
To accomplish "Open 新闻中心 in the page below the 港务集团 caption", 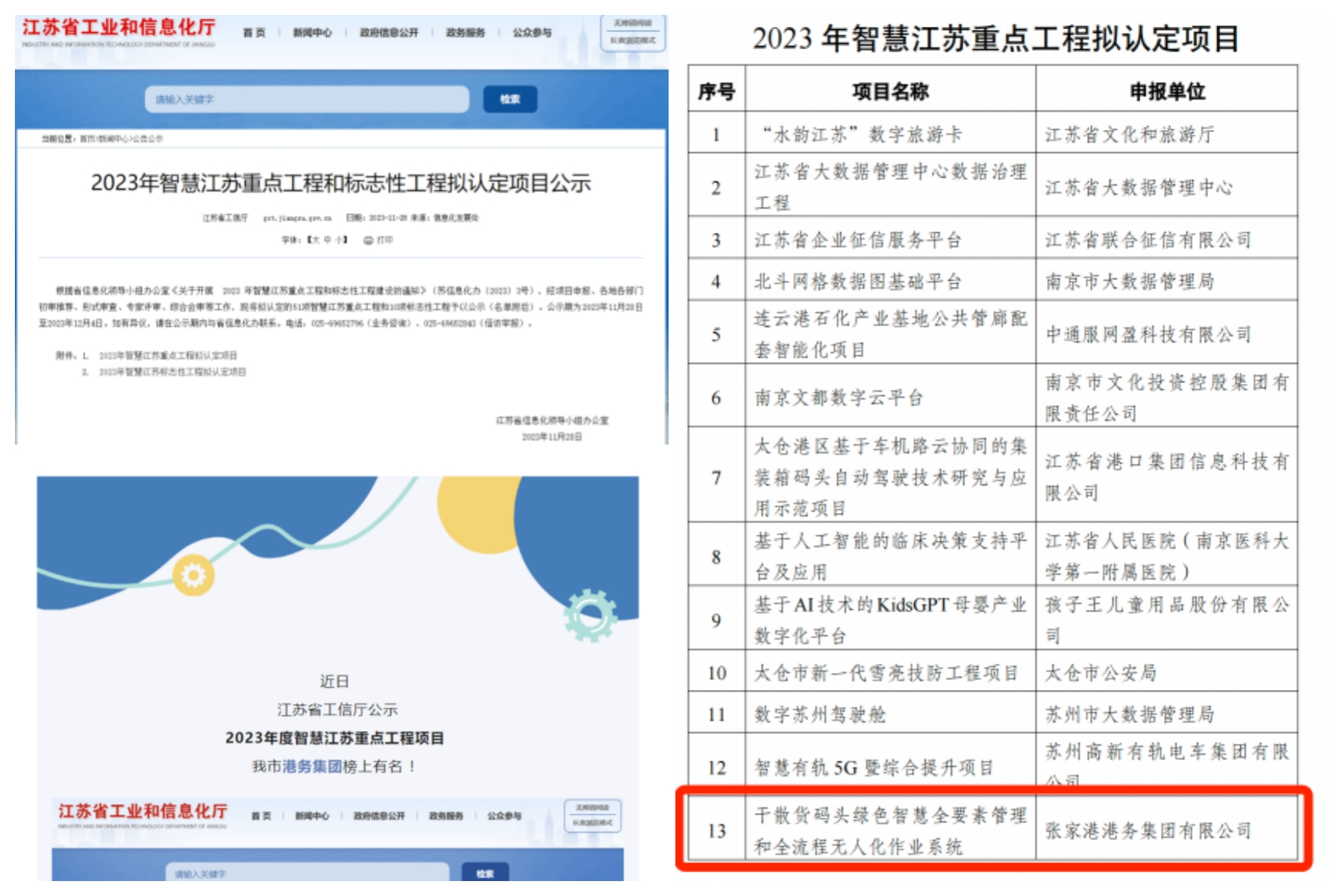I will 312,816.
